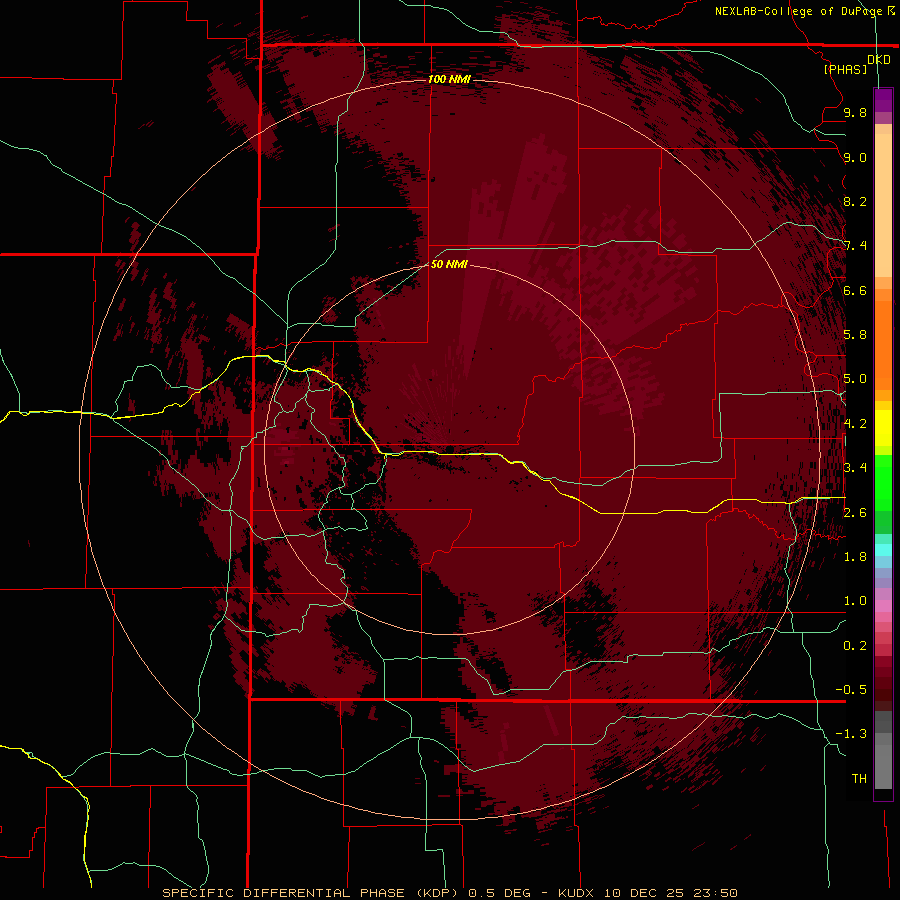Screen dimensions: 900x900
Task: Click the bright green segment of the color scale
Action: click(x=883, y=482)
